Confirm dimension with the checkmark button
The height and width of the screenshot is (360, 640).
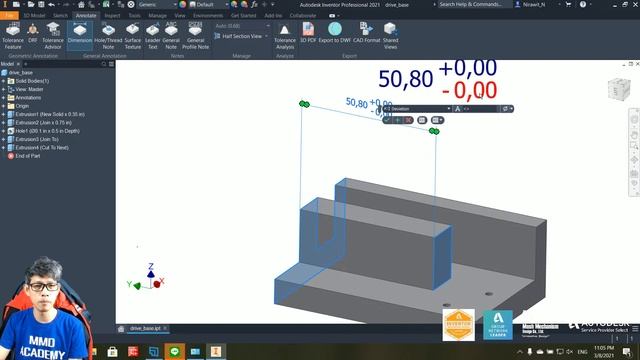tap(387, 120)
